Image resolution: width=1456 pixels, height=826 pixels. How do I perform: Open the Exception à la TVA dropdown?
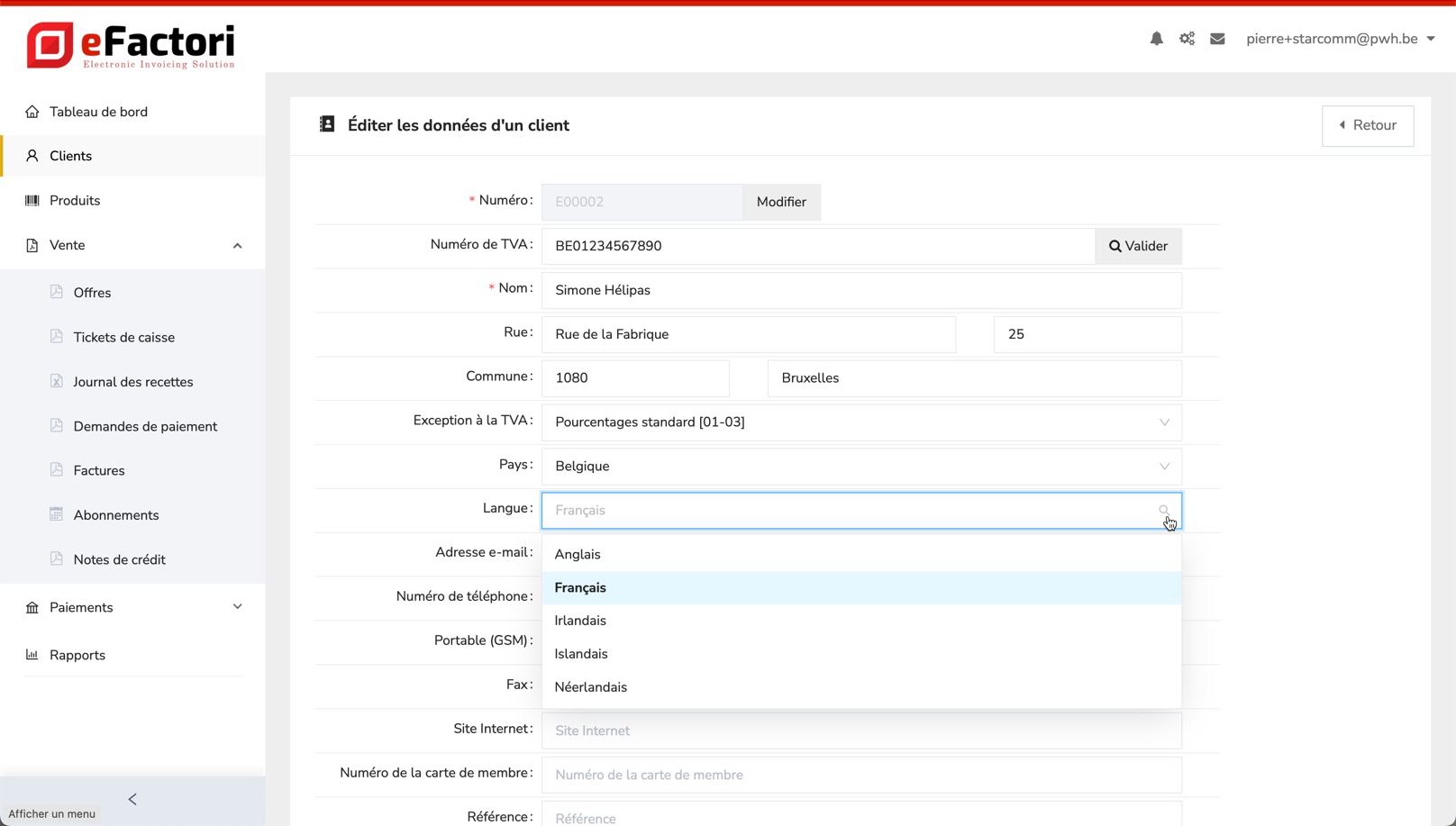coord(860,422)
